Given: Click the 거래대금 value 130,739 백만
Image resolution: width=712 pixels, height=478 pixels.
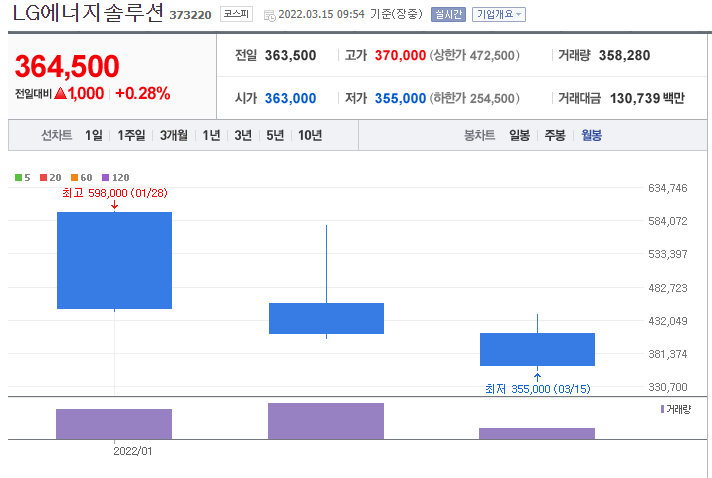Looking at the screenshot, I should (x=647, y=98).
